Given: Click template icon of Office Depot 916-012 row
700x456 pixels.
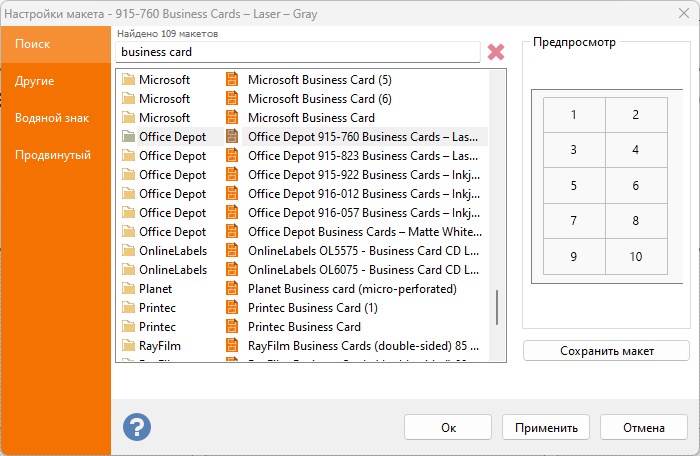Looking at the screenshot, I should (232, 193).
